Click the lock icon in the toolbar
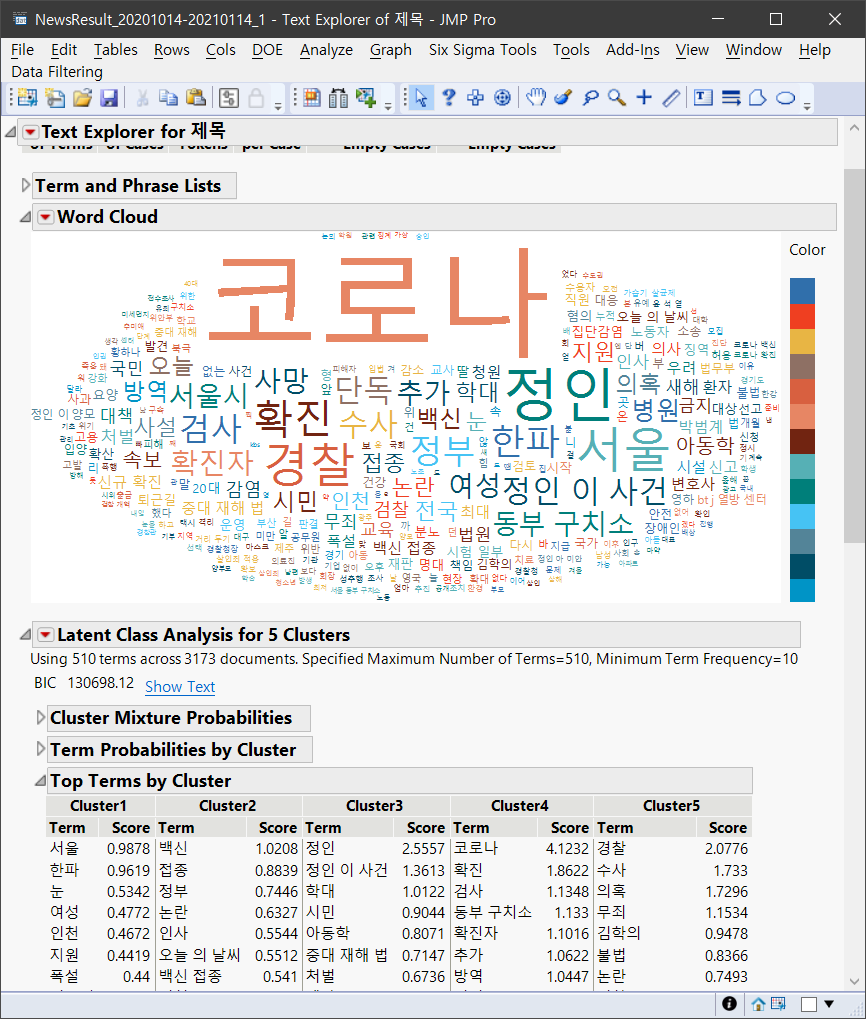This screenshot has height=1019, width=866. (x=256, y=98)
